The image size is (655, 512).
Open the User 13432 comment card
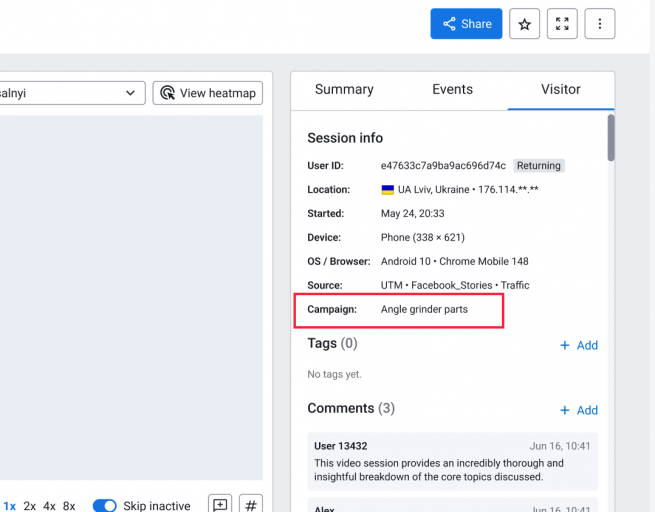[452, 461]
